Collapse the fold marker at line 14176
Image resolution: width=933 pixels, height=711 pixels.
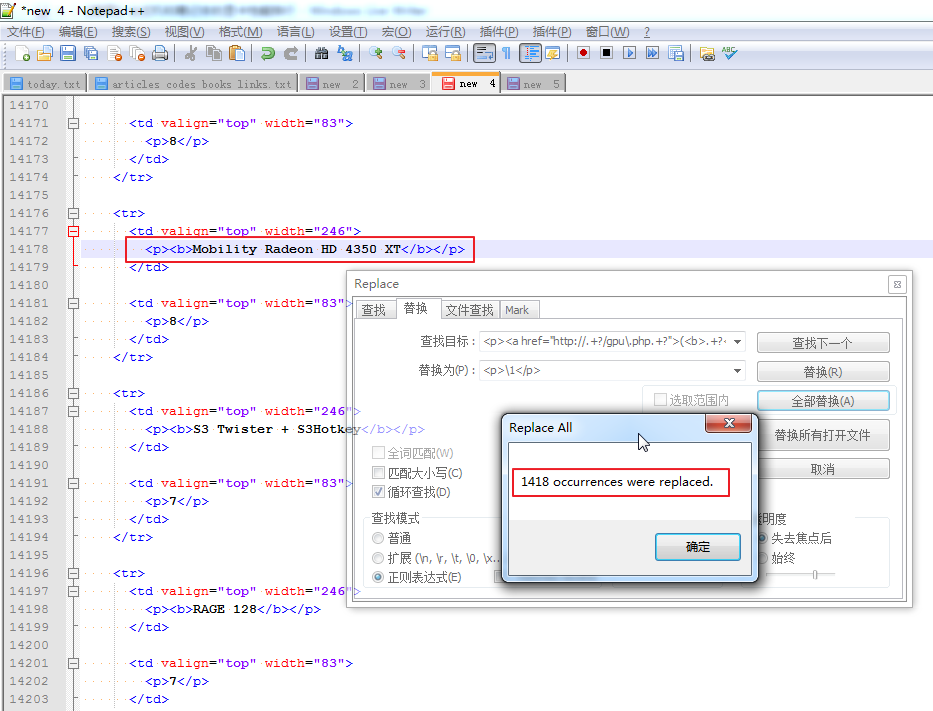tap(73, 213)
